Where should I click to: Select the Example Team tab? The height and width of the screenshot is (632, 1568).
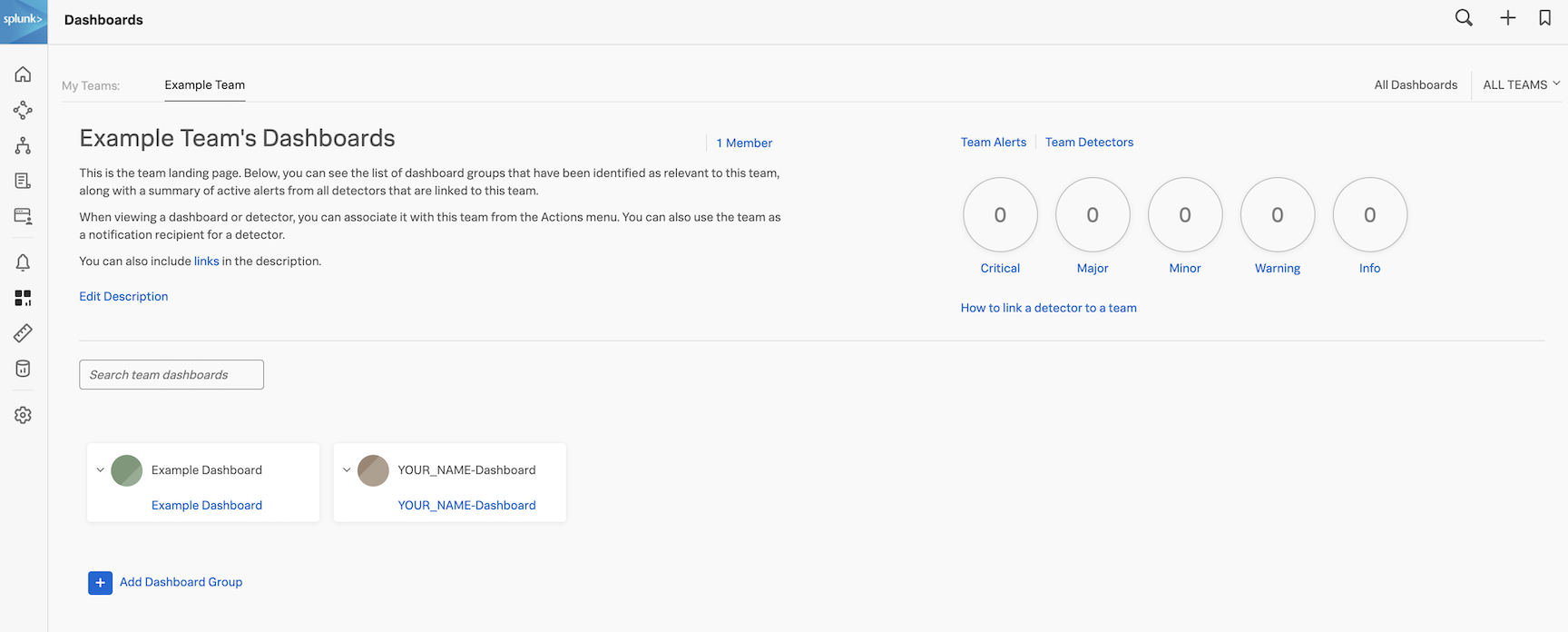204,84
